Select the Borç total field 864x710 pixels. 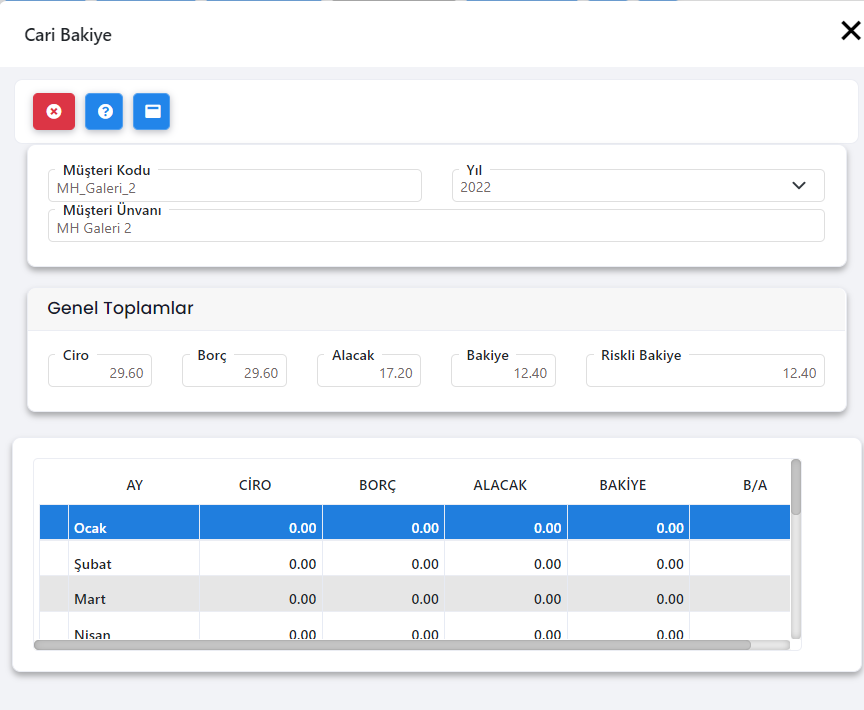tap(234, 373)
